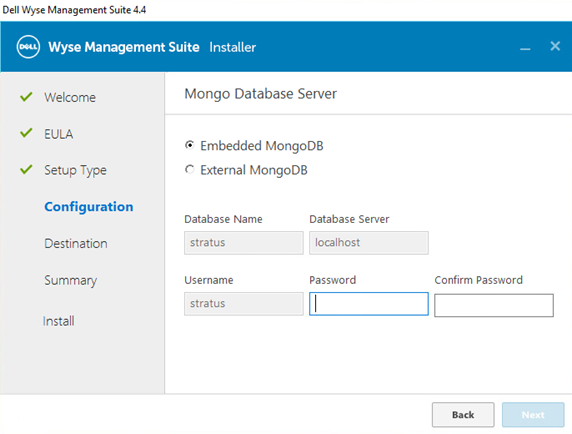This screenshot has width=572, height=434.
Task: Click the Next button
Action: [533, 415]
